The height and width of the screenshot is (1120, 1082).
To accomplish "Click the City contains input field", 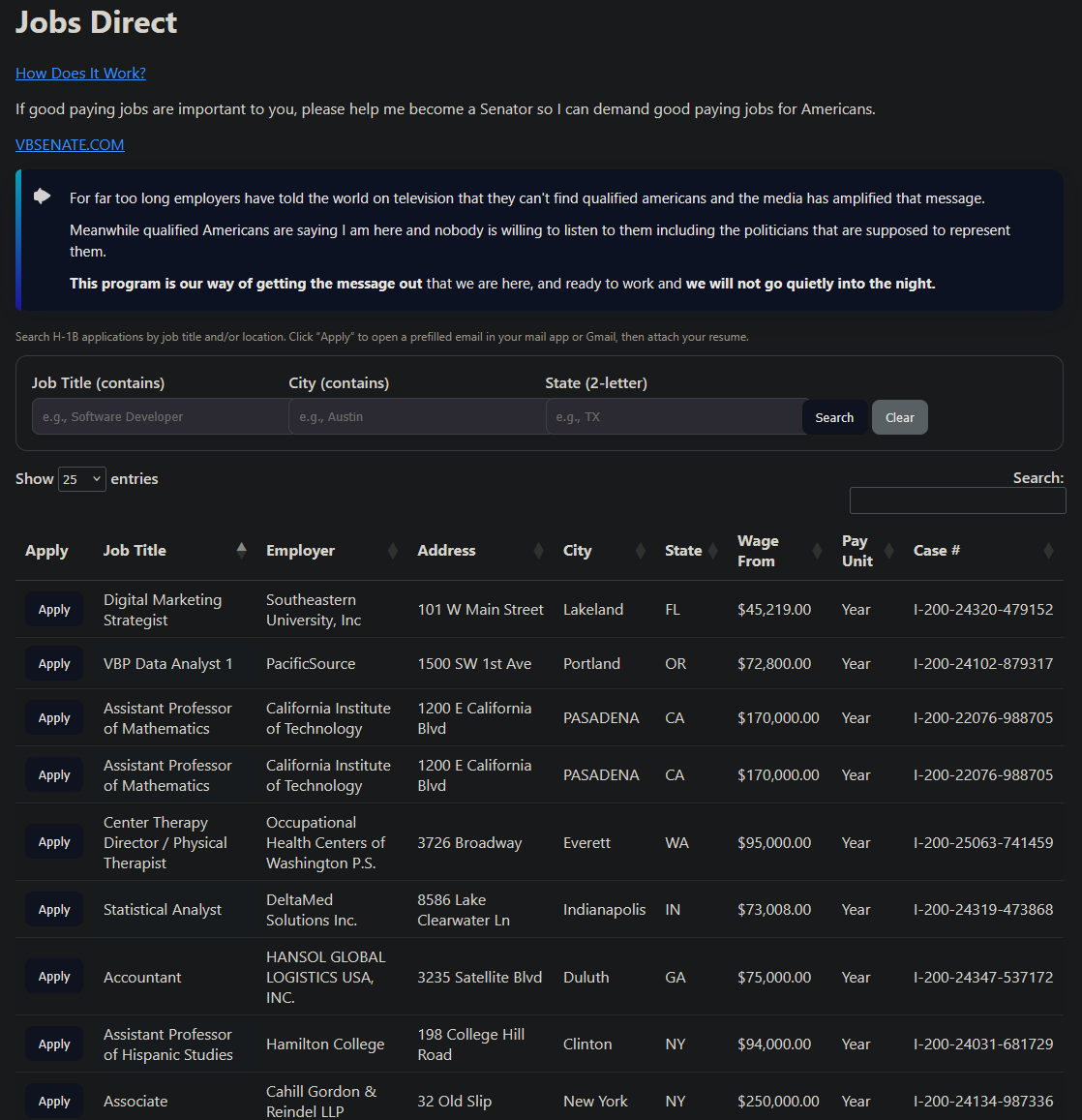I will 417,416.
